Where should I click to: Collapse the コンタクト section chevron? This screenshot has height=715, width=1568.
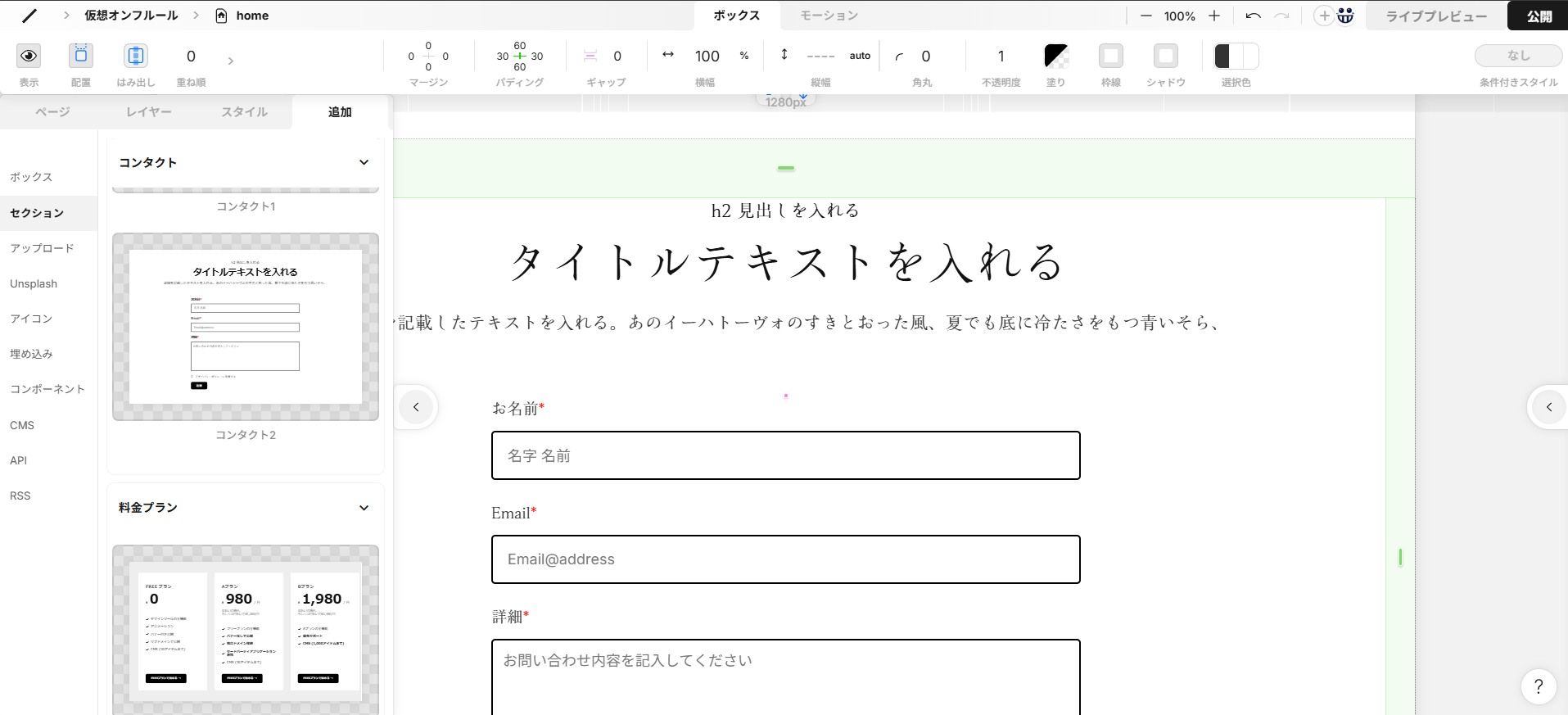364,162
